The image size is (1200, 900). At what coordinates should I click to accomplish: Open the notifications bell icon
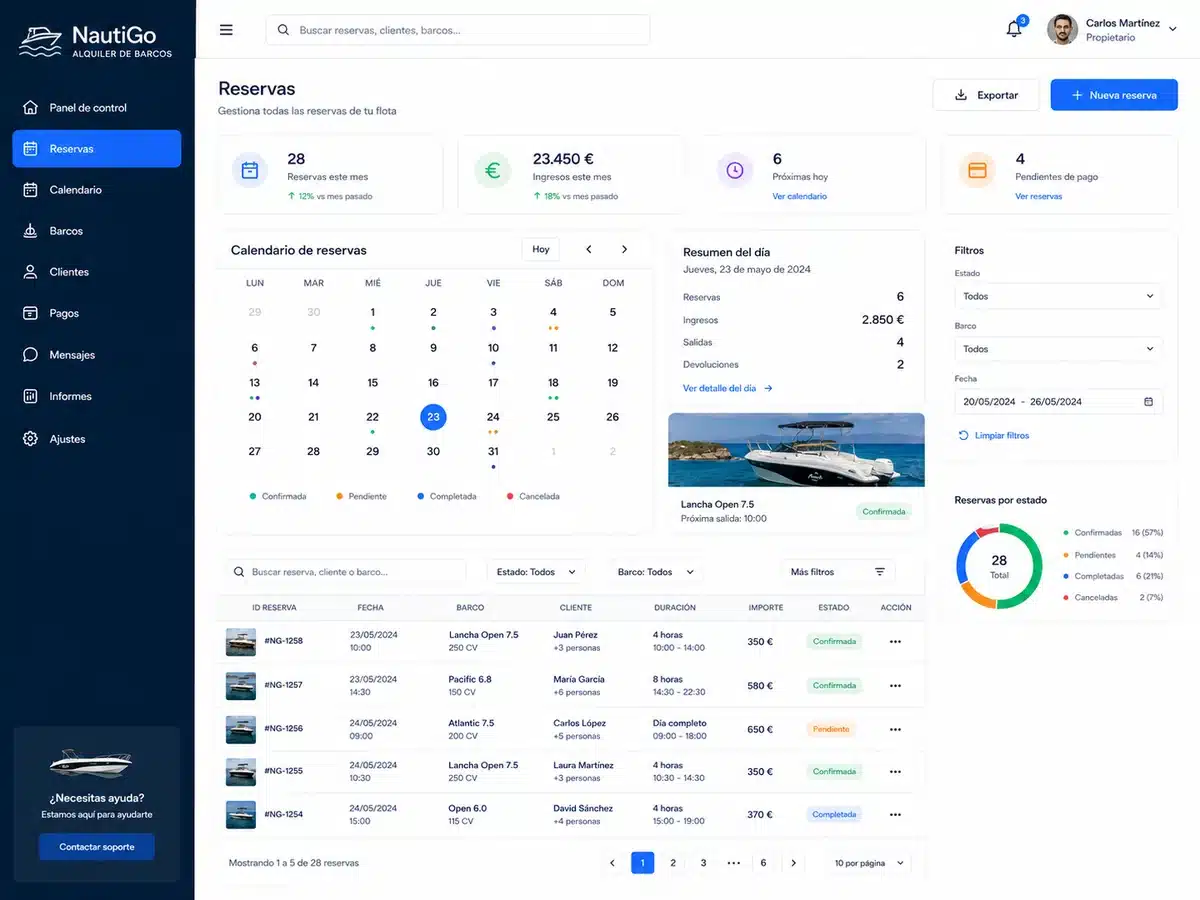coord(1014,29)
